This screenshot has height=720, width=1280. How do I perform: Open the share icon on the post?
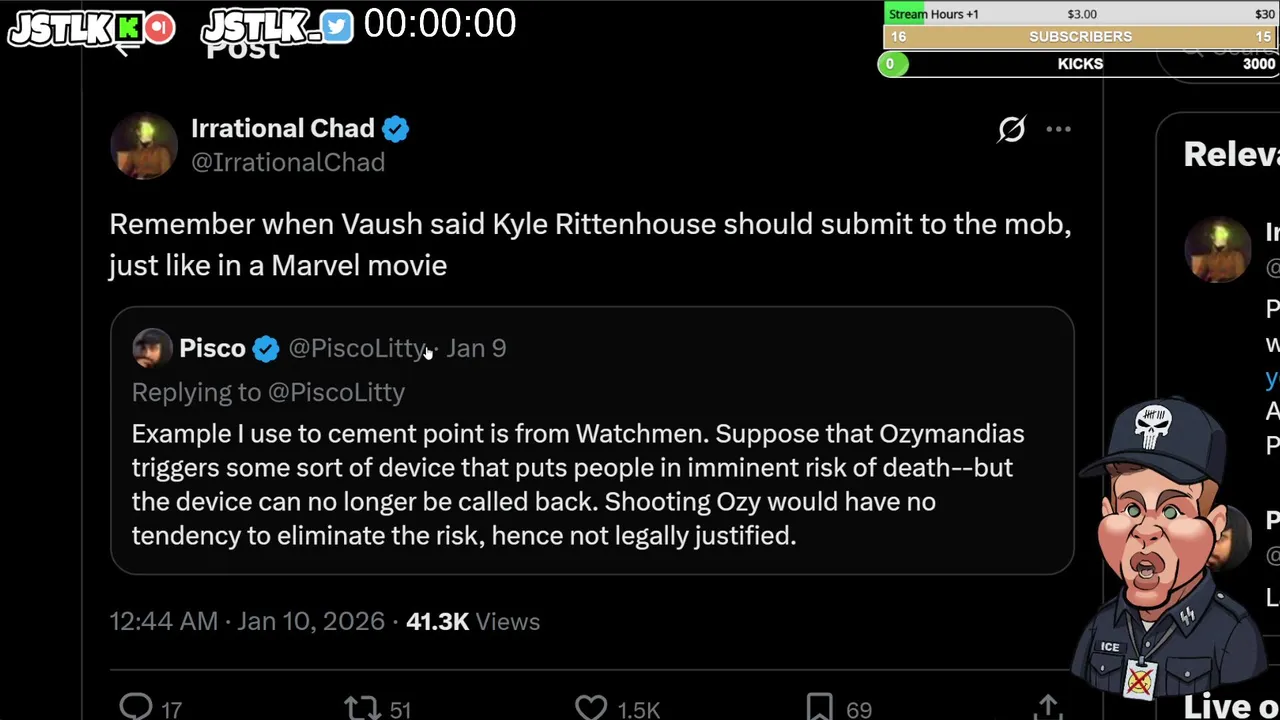[x=1047, y=708]
